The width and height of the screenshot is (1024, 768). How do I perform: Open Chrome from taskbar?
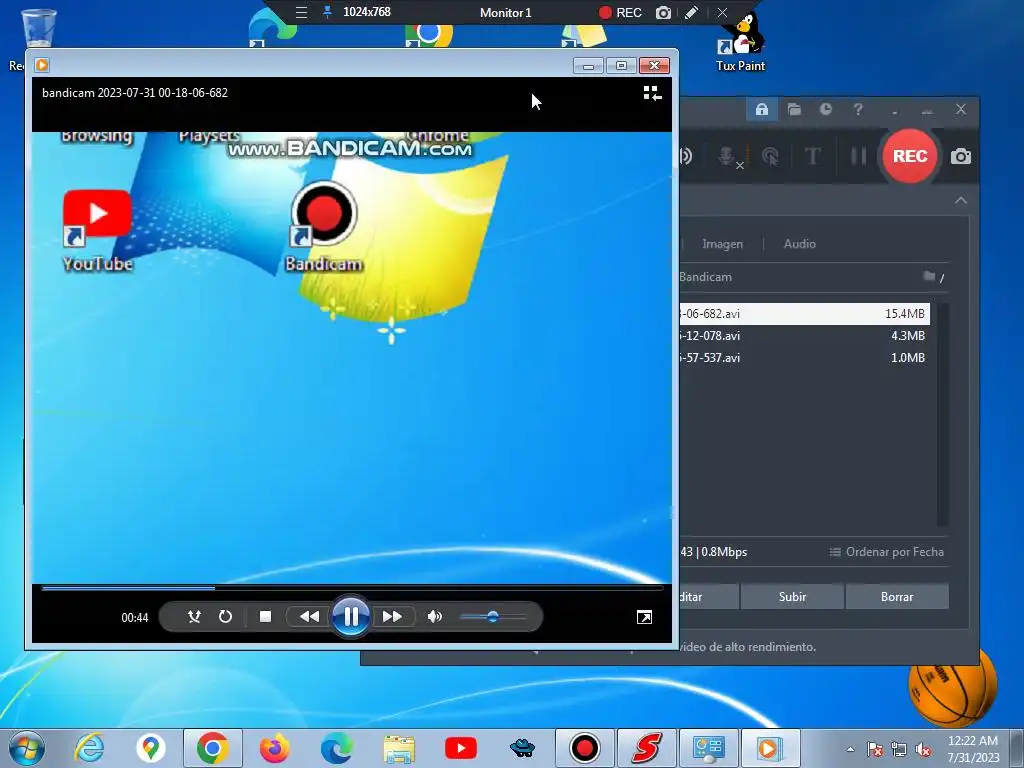point(212,748)
